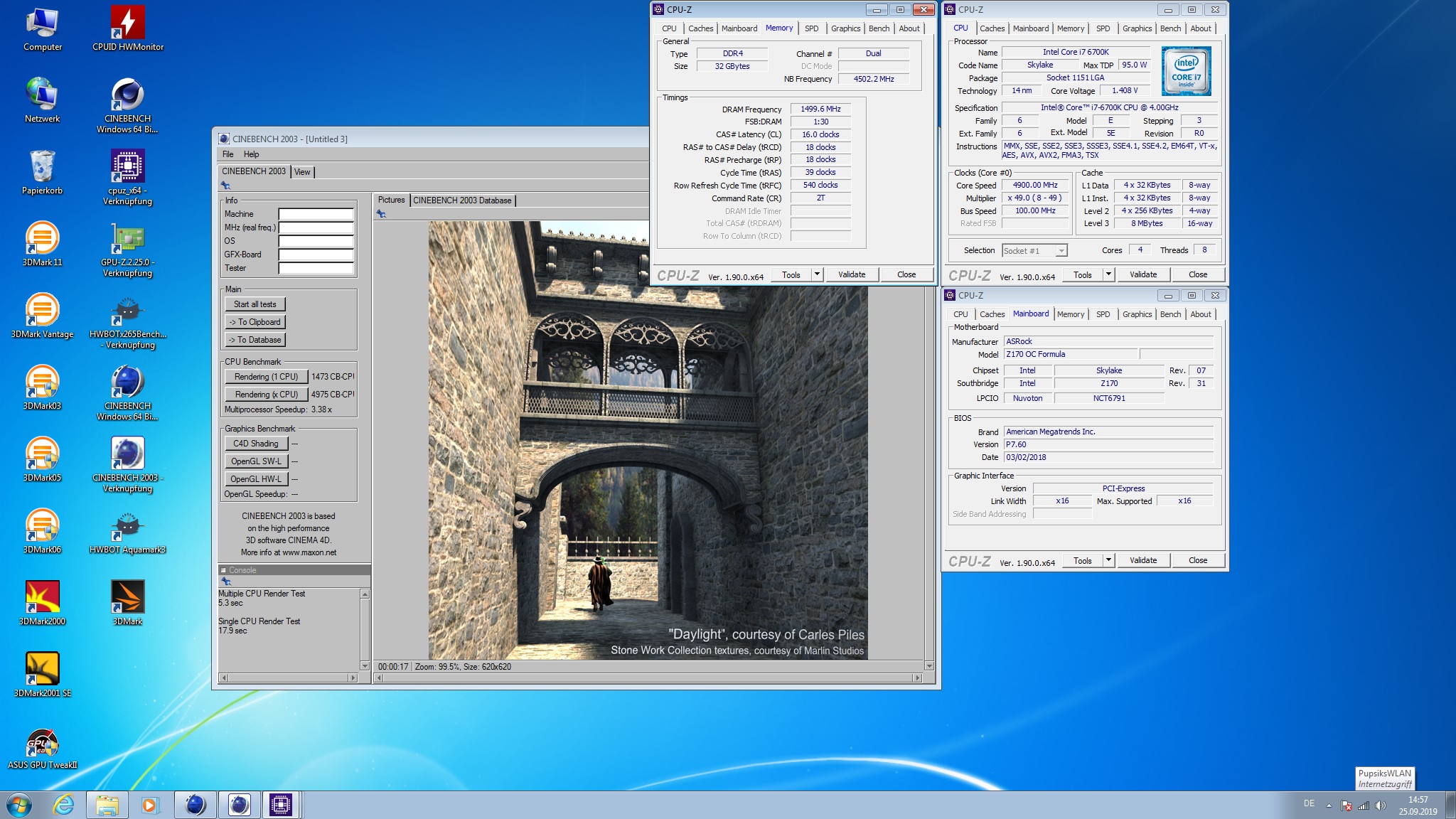Click the Tester input field
The image size is (1456, 819).
pos(316,268)
